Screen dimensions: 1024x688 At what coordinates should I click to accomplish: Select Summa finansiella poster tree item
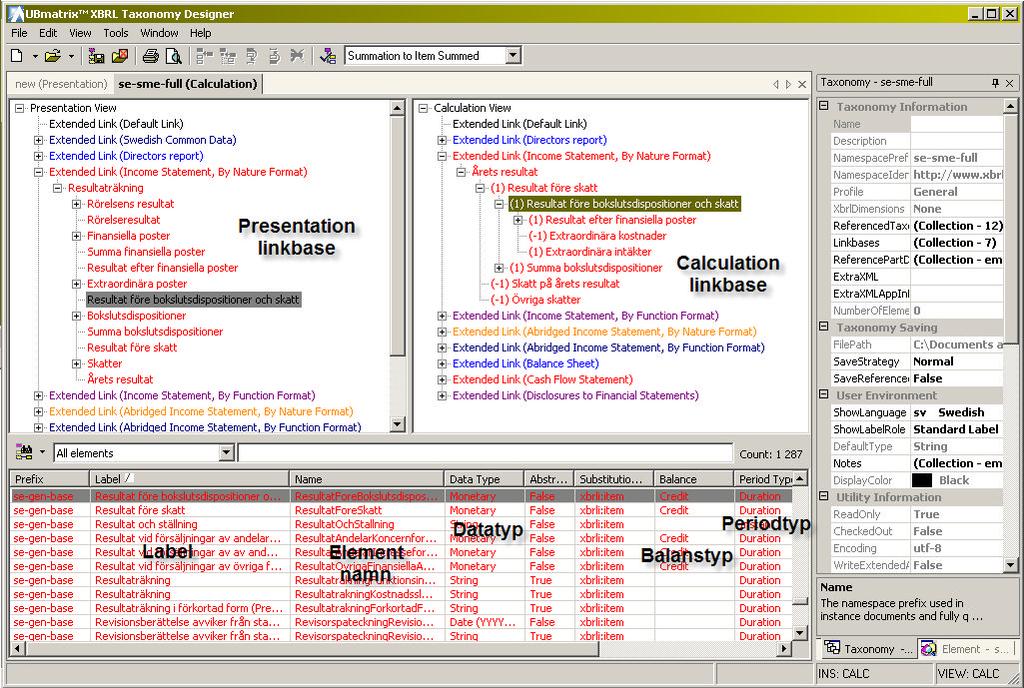(x=146, y=251)
